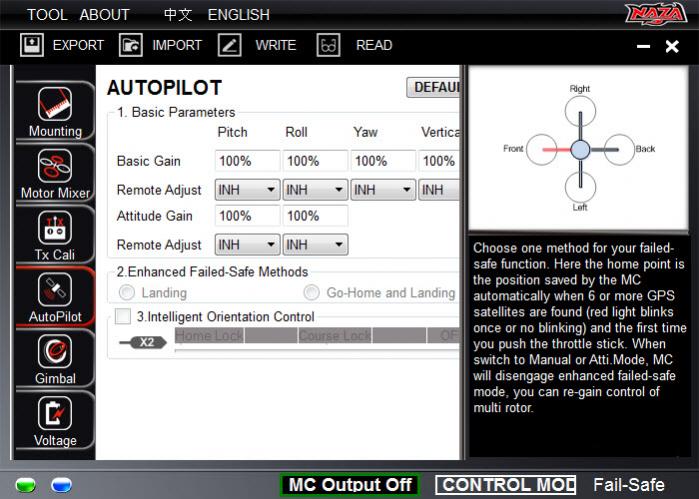Open Roll attitude gain Remote Adjust dropdown
699x499 pixels.
click(315, 245)
